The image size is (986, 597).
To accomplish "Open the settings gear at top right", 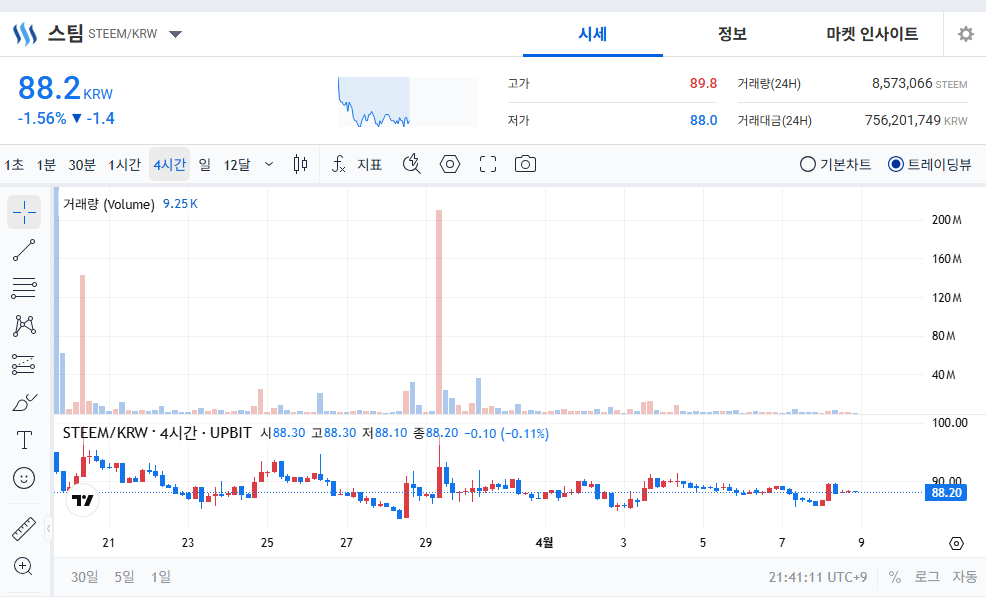I will click(x=965, y=33).
